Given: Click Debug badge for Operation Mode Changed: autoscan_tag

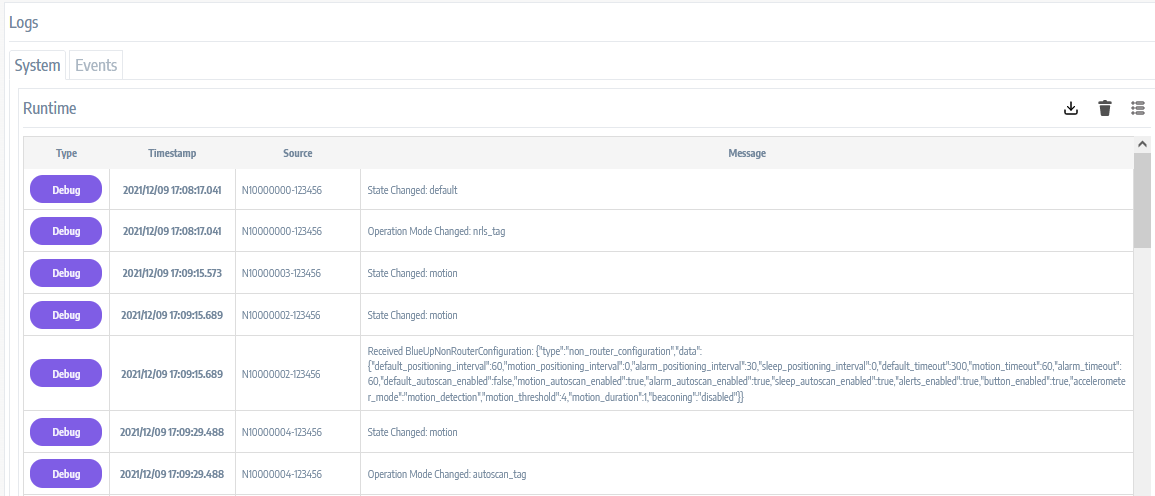Looking at the screenshot, I should (66, 474).
